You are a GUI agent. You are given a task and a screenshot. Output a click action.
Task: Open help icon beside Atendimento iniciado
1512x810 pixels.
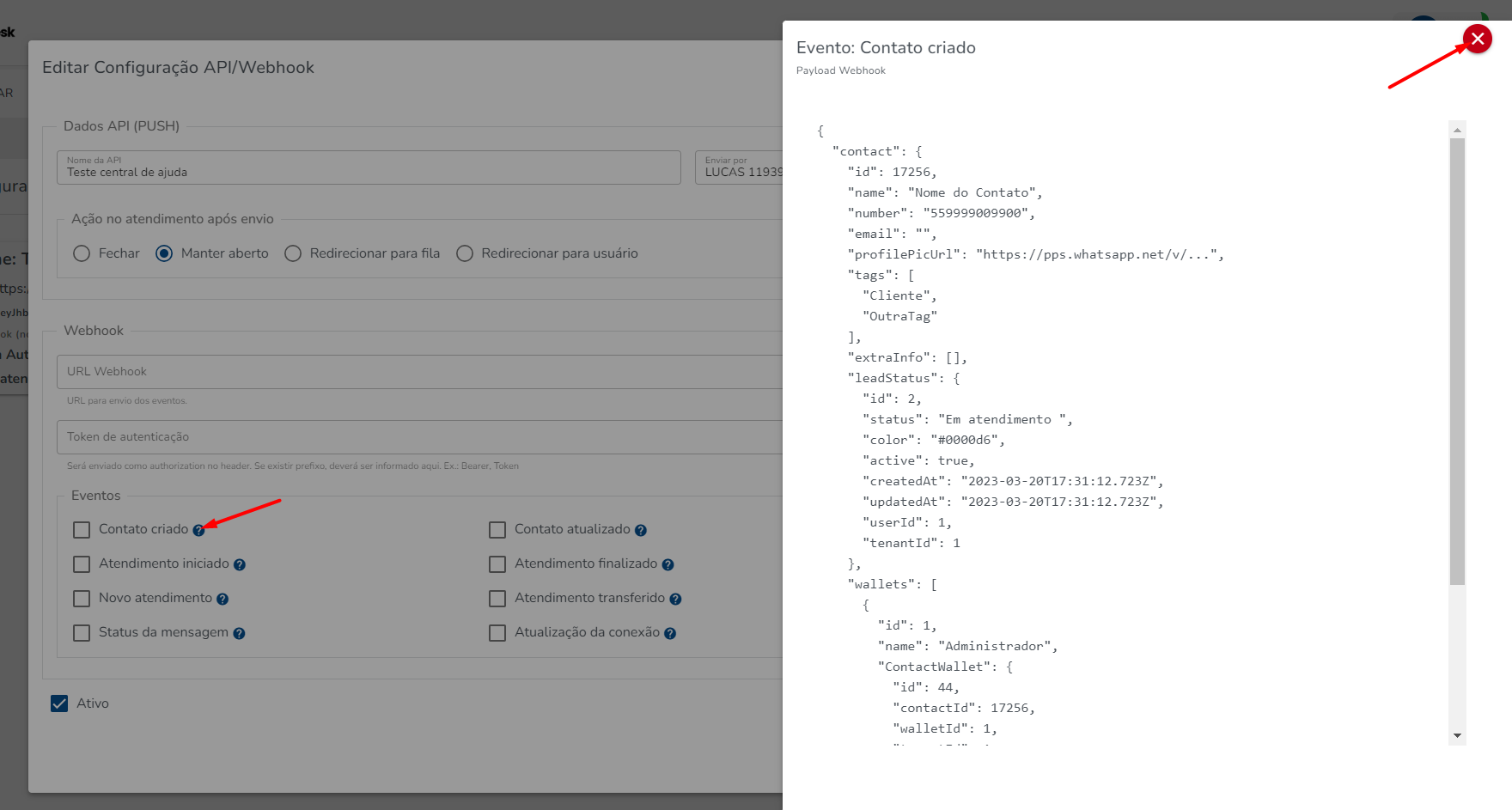[x=240, y=565]
